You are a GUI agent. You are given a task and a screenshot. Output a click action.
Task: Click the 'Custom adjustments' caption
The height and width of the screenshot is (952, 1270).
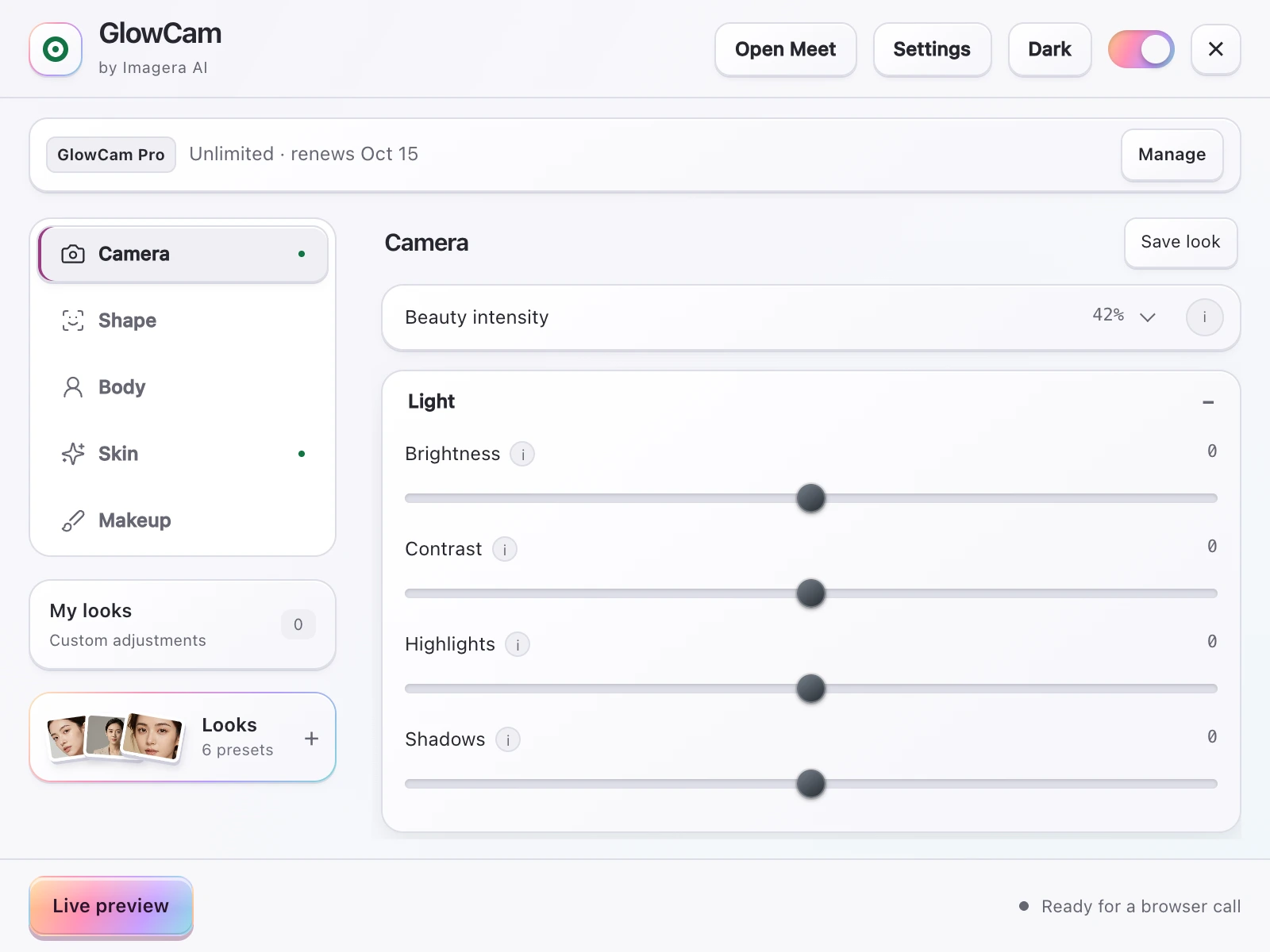point(128,640)
